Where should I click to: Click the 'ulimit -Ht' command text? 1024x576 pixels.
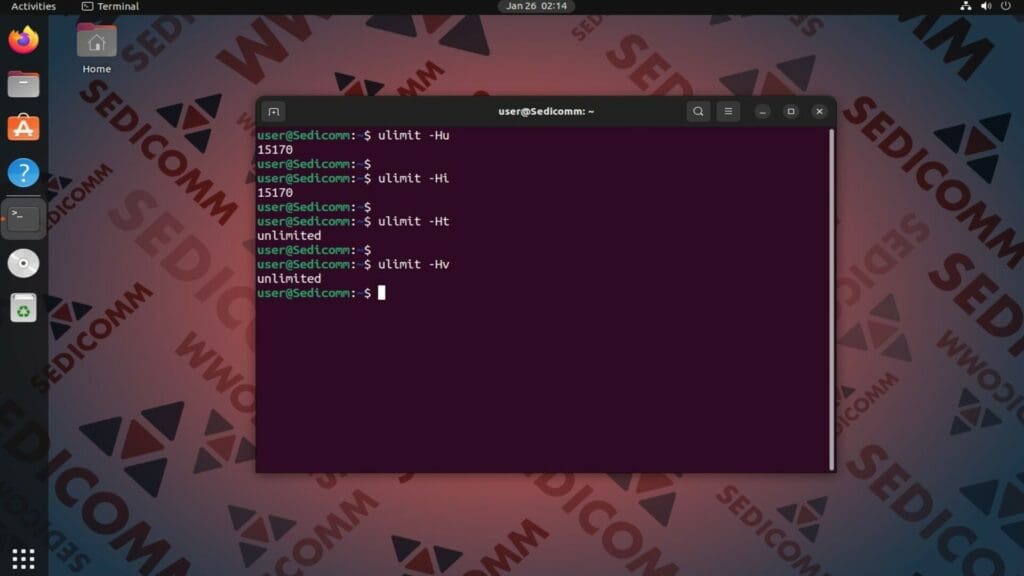point(413,221)
